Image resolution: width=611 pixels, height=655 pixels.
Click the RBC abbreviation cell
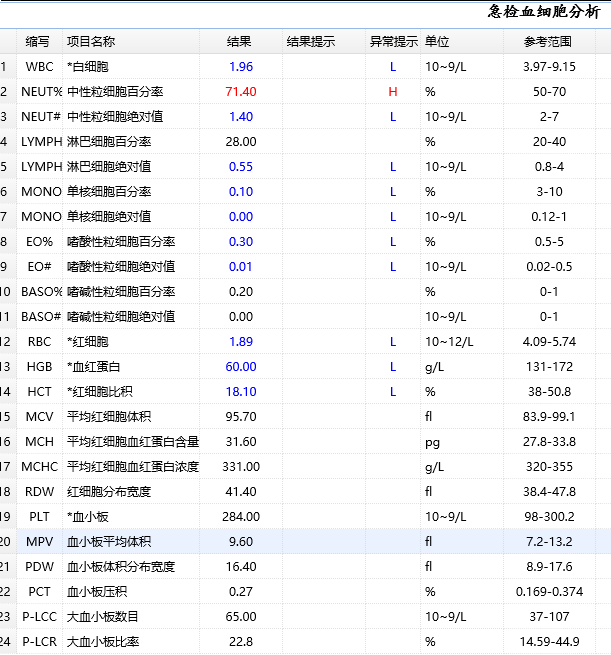click(x=40, y=342)
